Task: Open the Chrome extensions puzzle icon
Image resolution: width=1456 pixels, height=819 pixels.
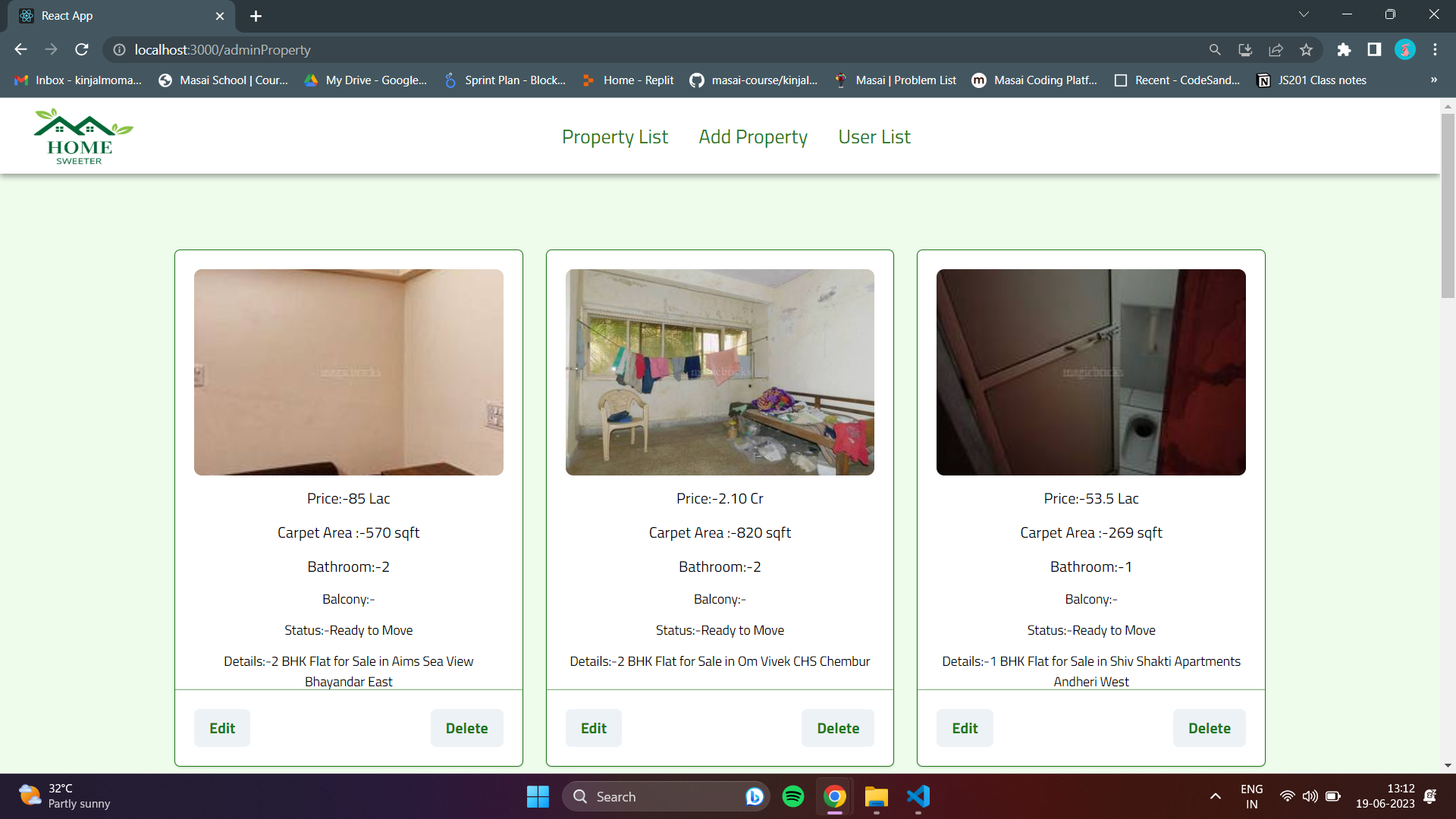Action: click(1344, 50)
